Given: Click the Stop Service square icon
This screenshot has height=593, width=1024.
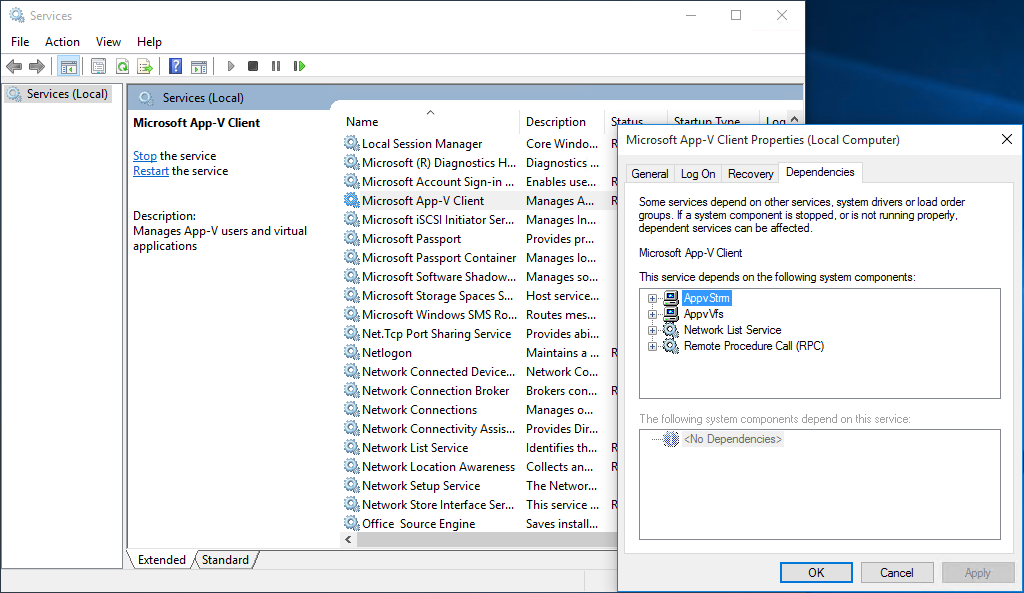Looking at the screenshot, I should click(253, 66).
